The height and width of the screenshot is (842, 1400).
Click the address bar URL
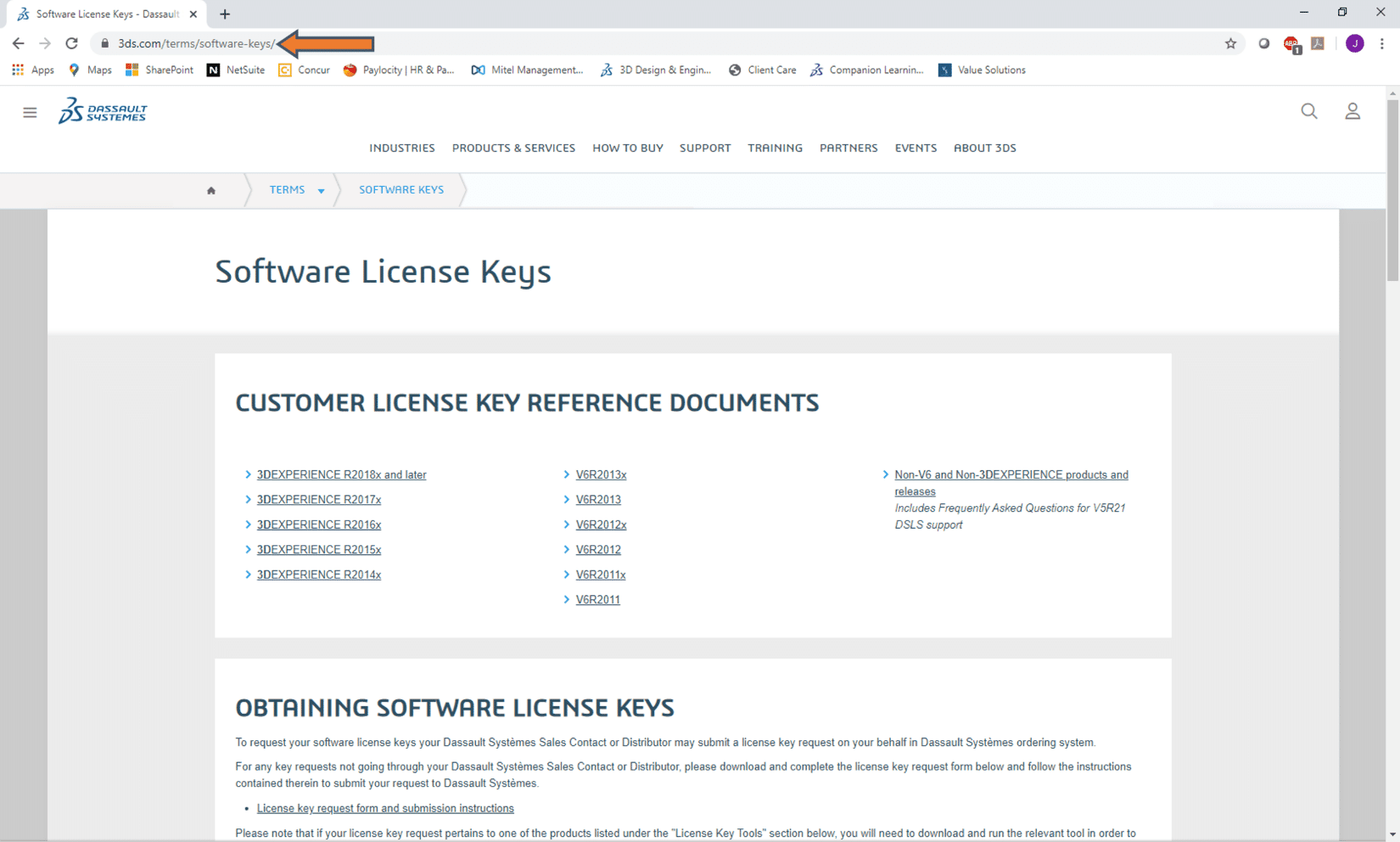tap(196, 43)
